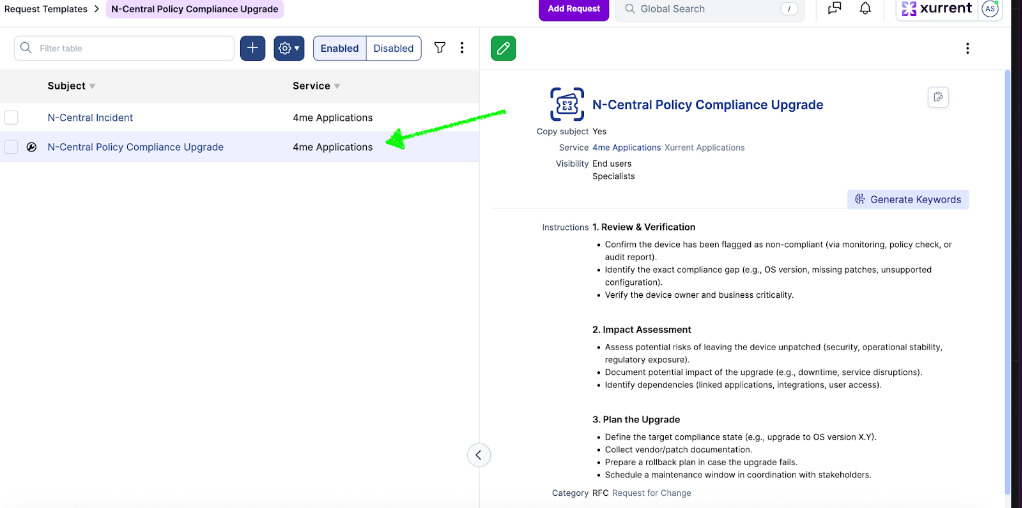Select the Disabled toggle
Screen dimensions: 1022x508
click(394, 48)
